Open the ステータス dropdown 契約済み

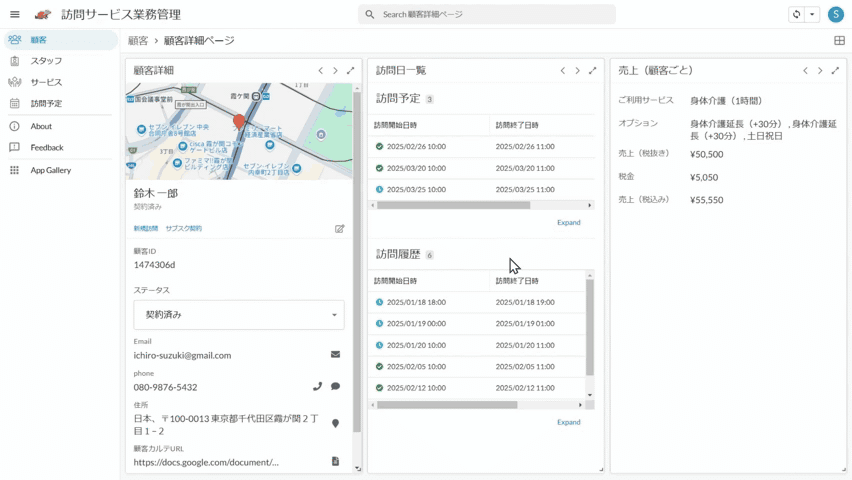(239, 315)
